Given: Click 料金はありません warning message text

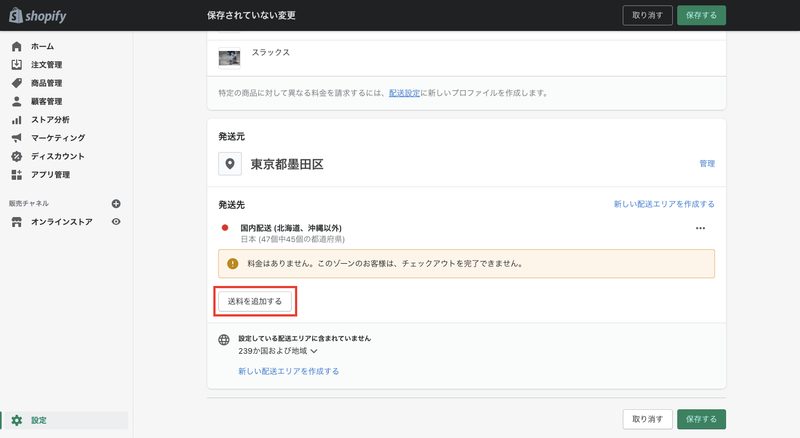Looking at the screenshot, I should (x=385, y=263).
